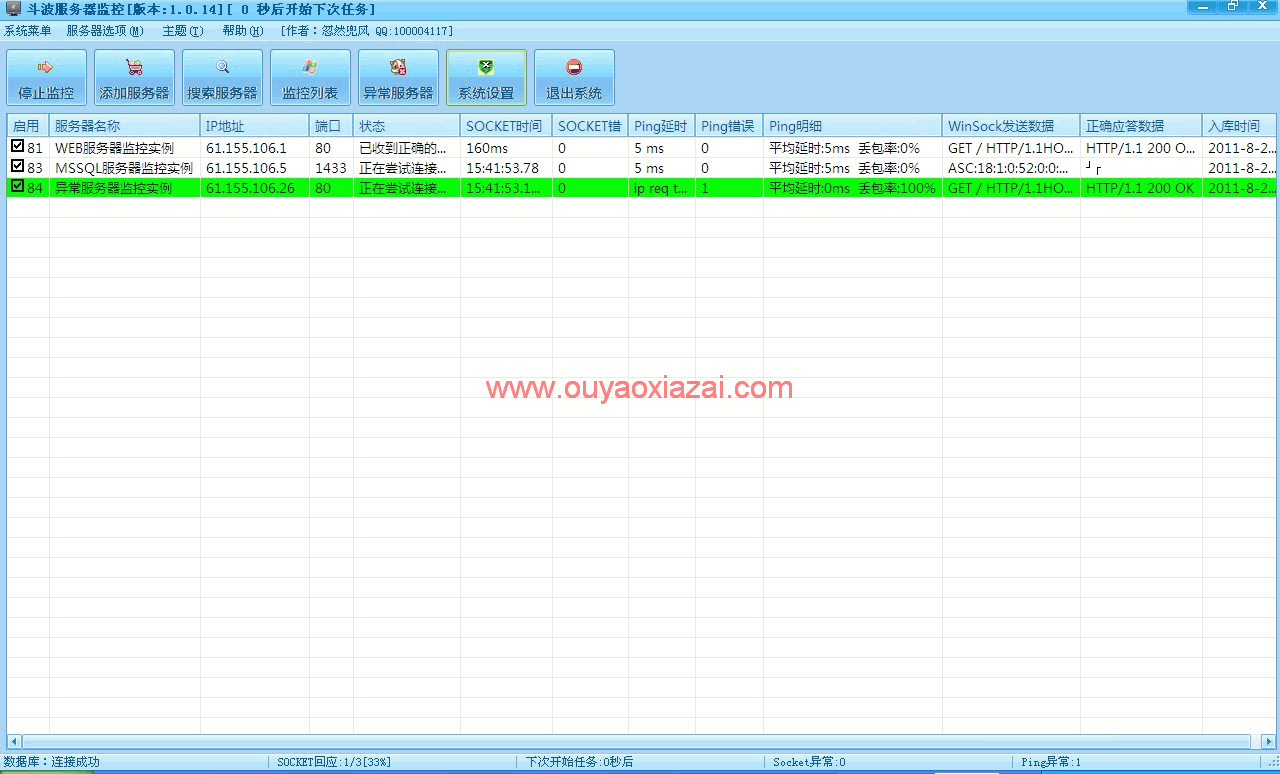Click the 下次开始任务:0秒后 status entry

580,762
